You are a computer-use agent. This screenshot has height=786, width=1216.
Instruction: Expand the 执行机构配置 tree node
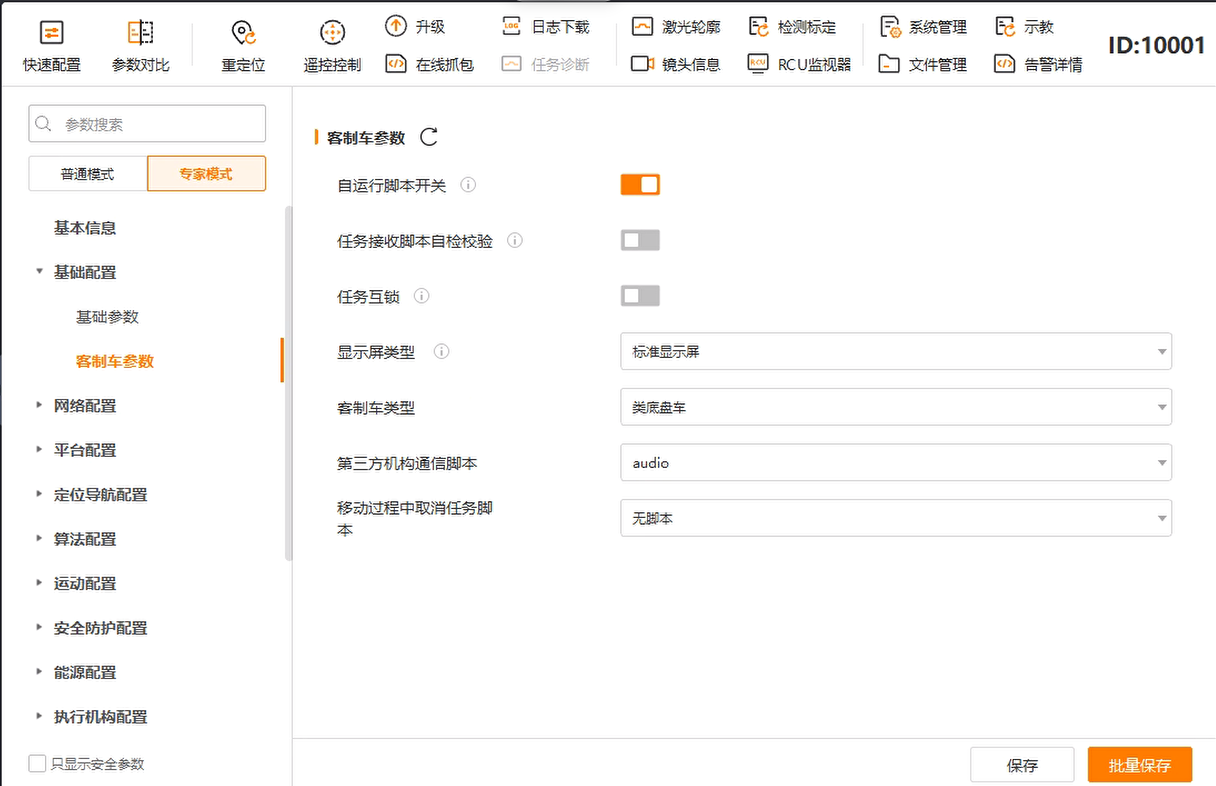pos(39,716)
